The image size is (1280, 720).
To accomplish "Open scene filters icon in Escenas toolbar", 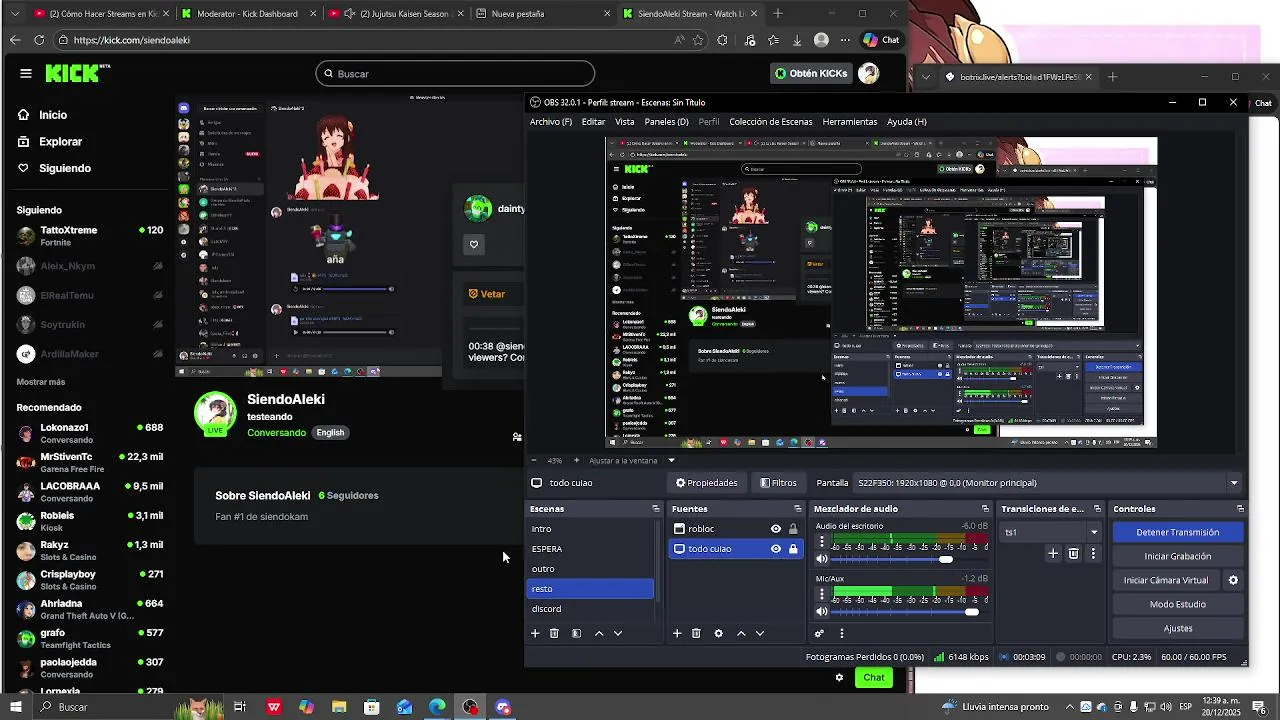I will [x=576, y=633].
